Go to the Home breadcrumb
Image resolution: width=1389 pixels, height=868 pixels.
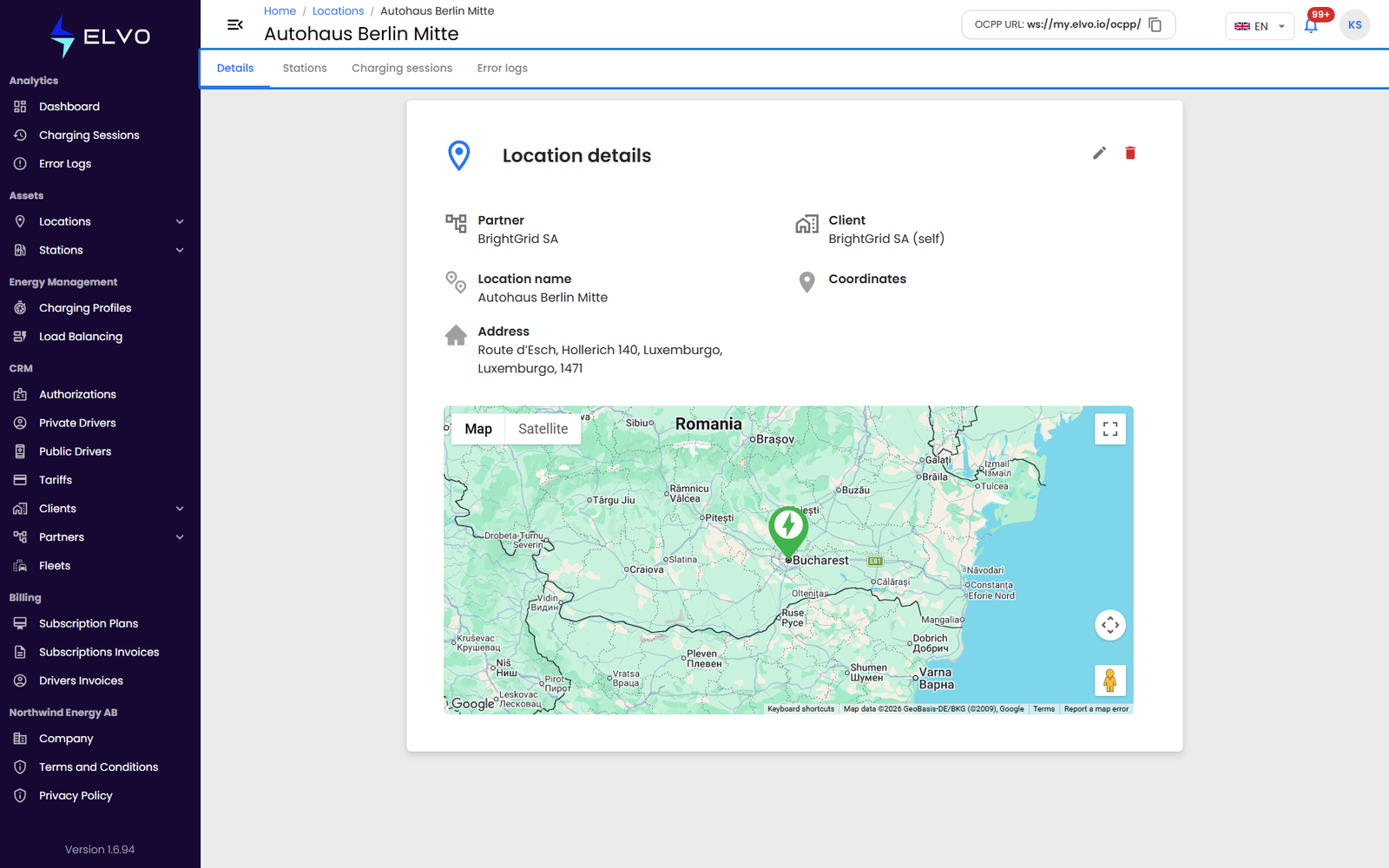click(x=280, y=11)
